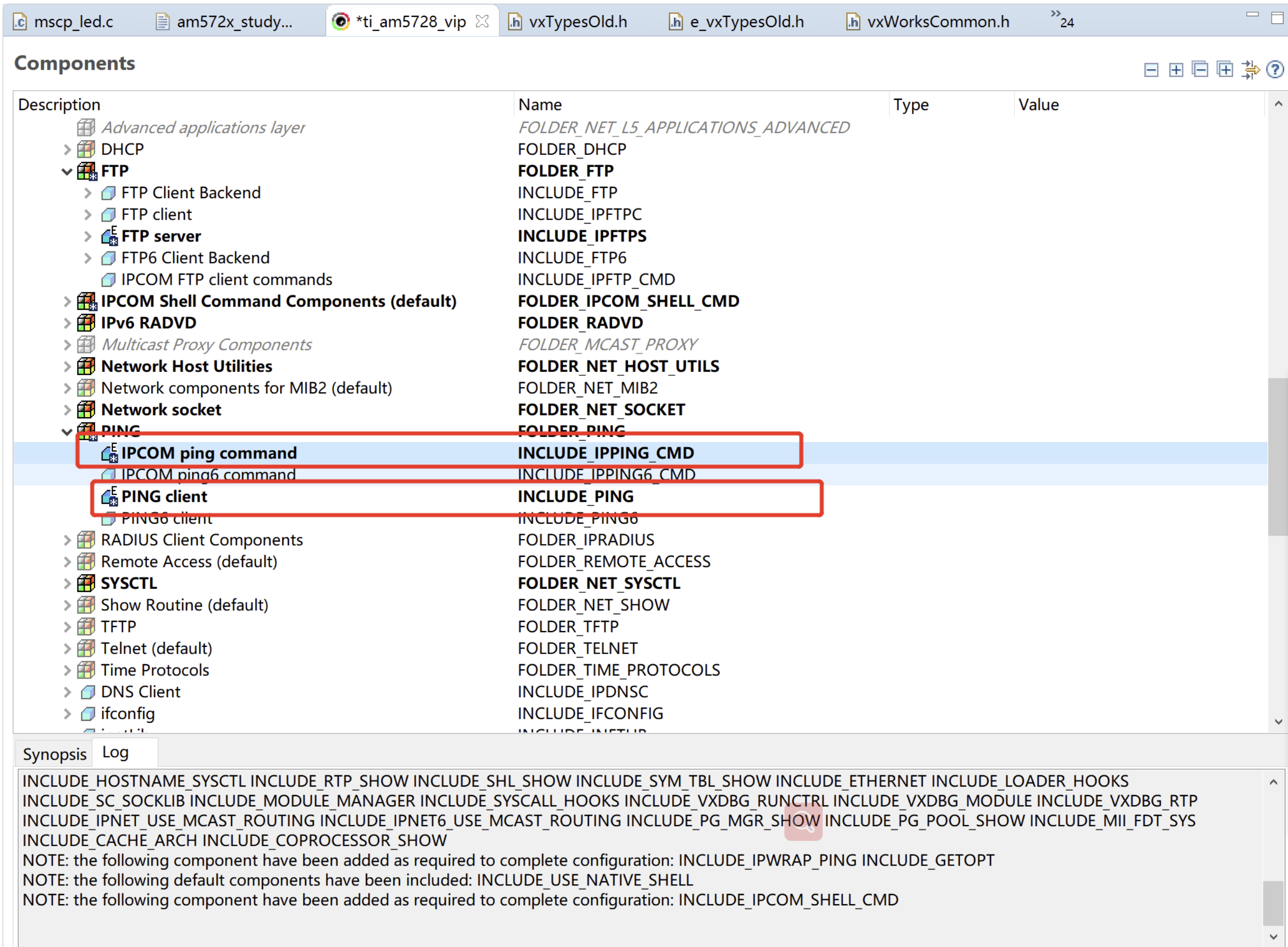1288x947 pixels.
Task: Expand the DHCP folder
Action: [x=67, y=150]
